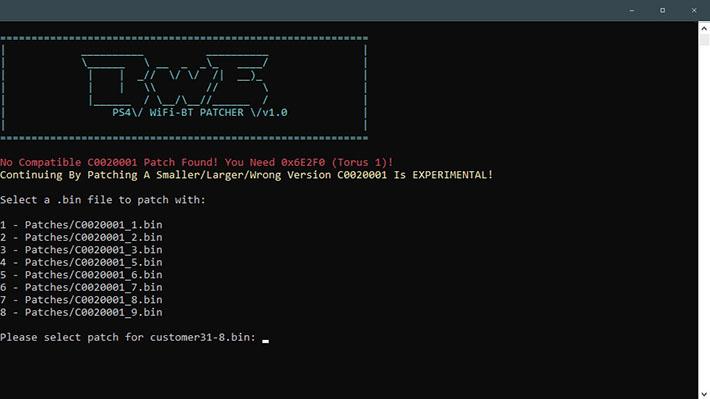Maximize the console window
The image size is (710, 399).
(662, 10)
